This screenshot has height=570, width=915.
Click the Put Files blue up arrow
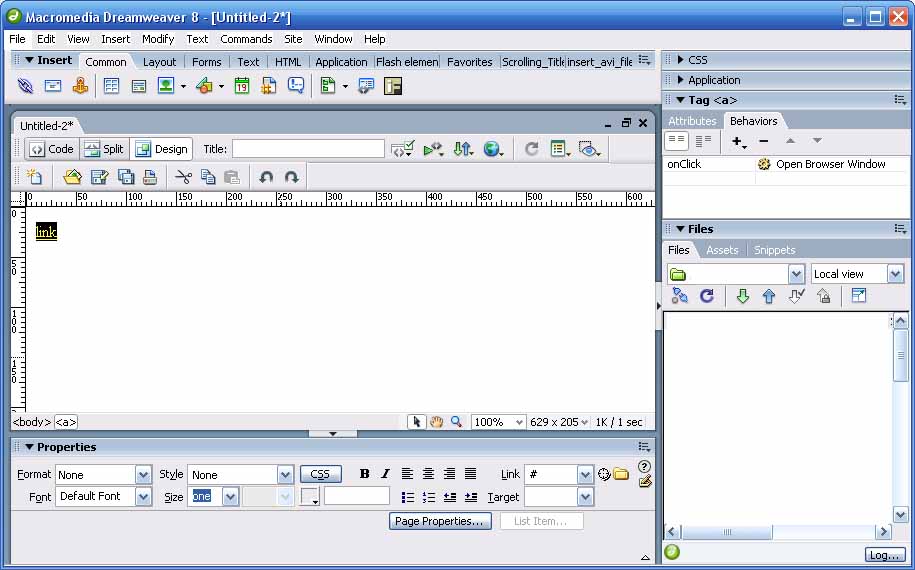pos(769,296)
